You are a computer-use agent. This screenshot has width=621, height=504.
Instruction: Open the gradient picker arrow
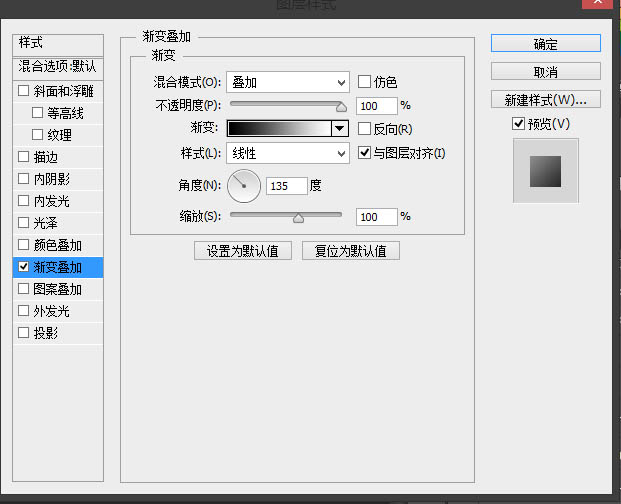(340, 128)
